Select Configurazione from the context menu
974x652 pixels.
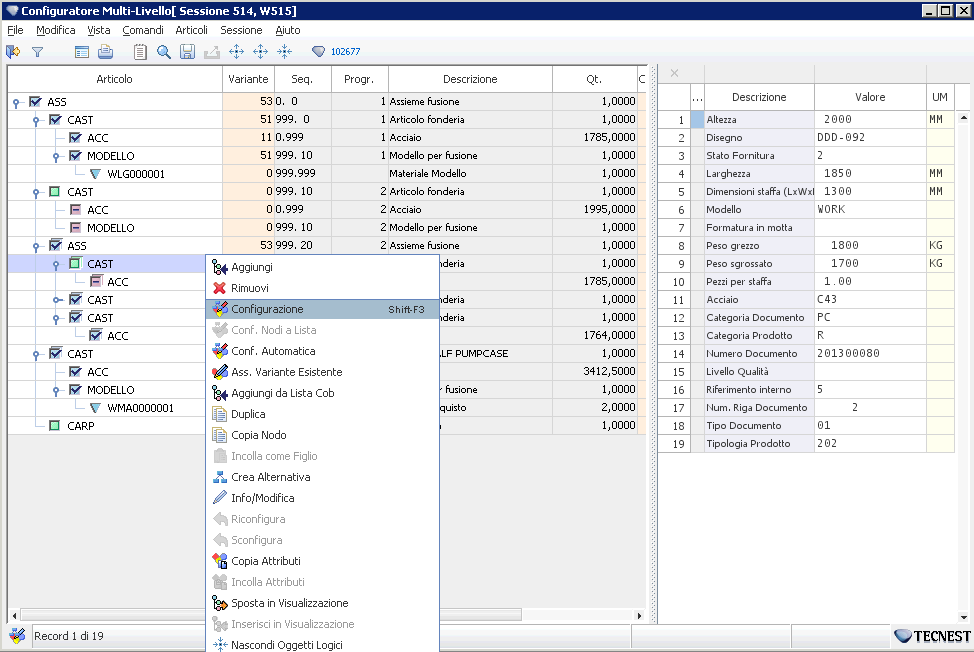pyautogui.click(x=322, y=309)
